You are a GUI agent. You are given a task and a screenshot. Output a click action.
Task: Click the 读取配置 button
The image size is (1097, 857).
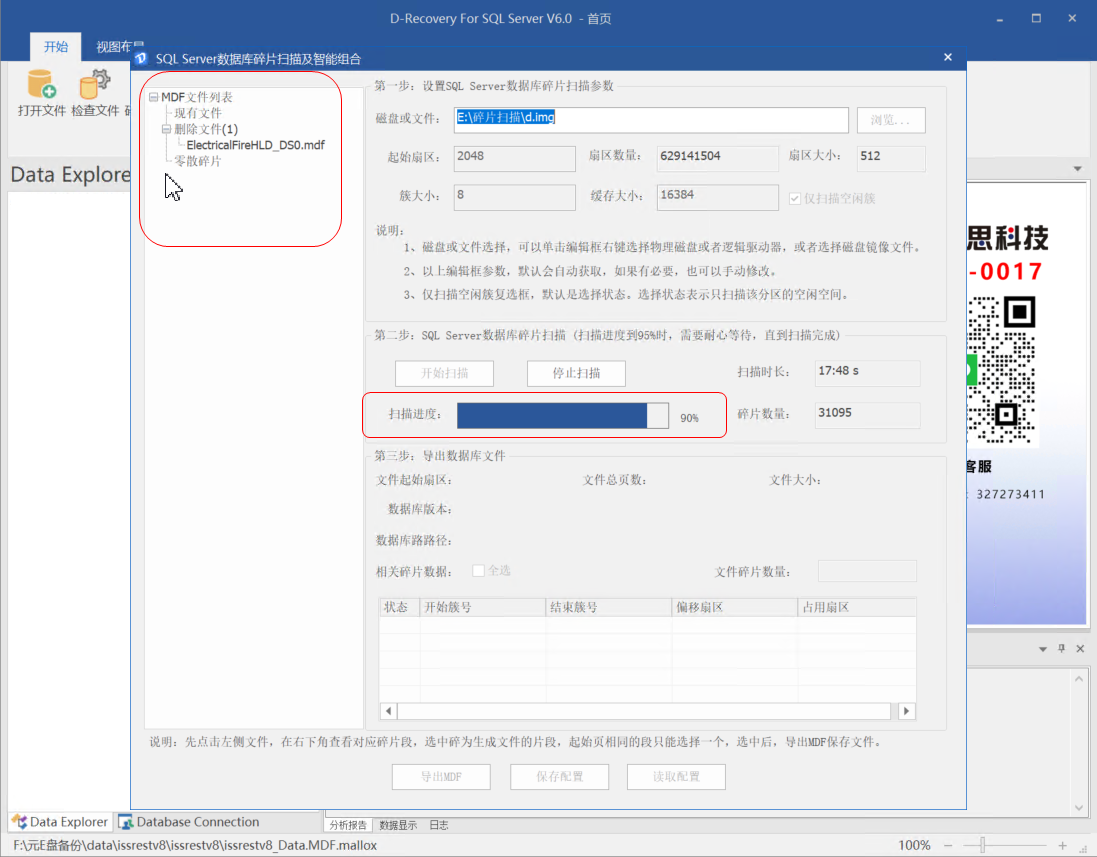point(676,777)
